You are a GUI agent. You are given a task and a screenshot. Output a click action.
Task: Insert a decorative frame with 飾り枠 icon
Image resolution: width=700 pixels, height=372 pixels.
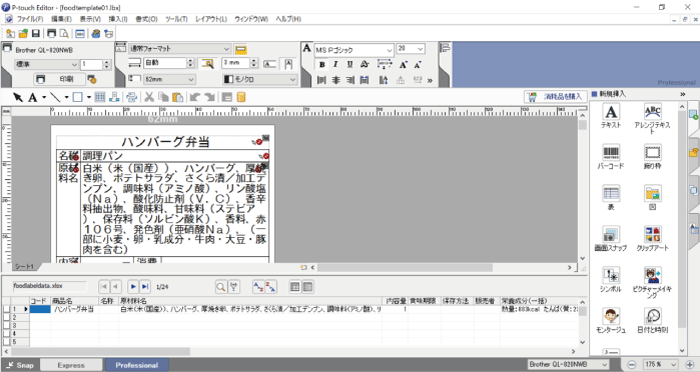click(x=652, y=157)
